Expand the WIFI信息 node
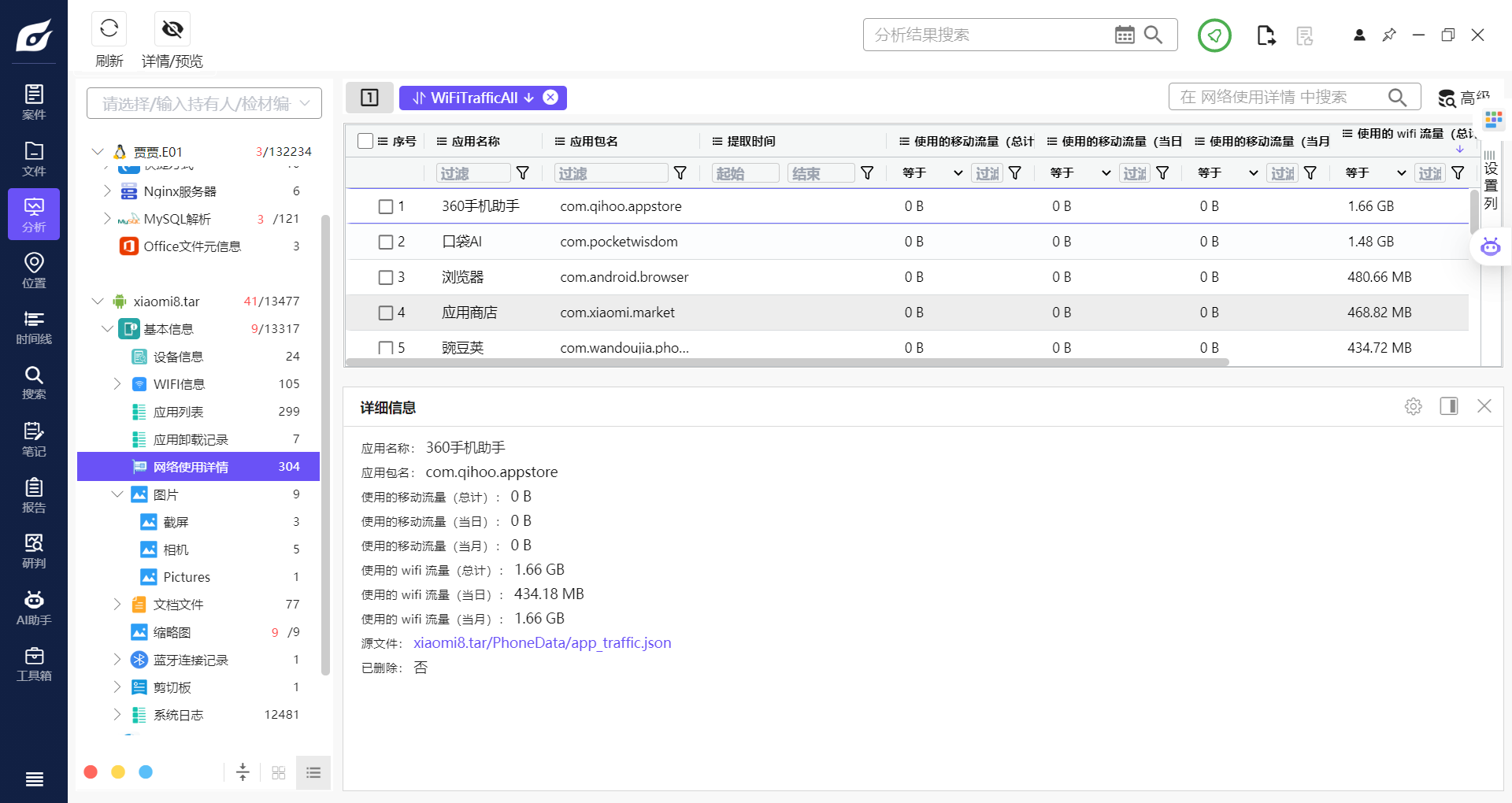 point(117,383)
